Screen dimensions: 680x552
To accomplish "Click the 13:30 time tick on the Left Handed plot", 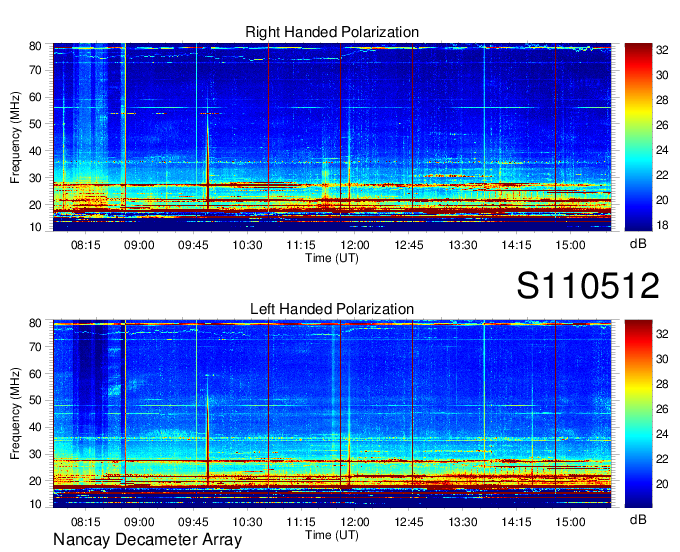I will pyautogui.click(x=463, y=522).
